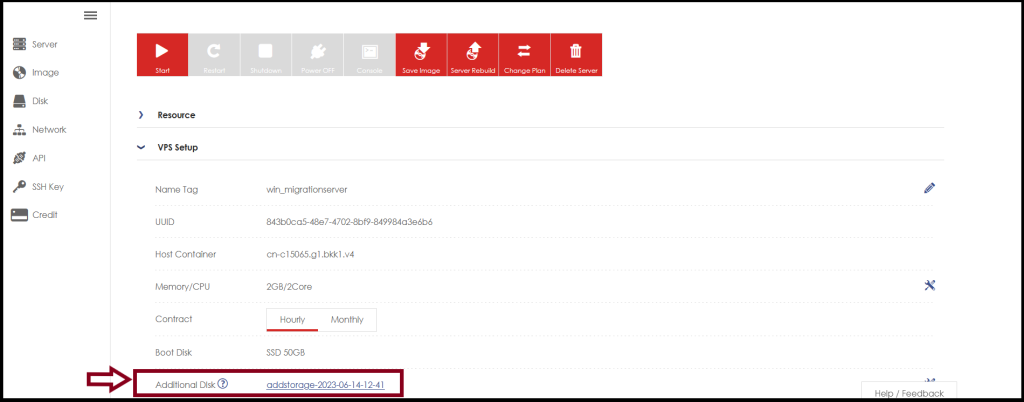This screenshot has height=402, width=1024.
Task: Start the server with Start button
Action: (162, 55)
